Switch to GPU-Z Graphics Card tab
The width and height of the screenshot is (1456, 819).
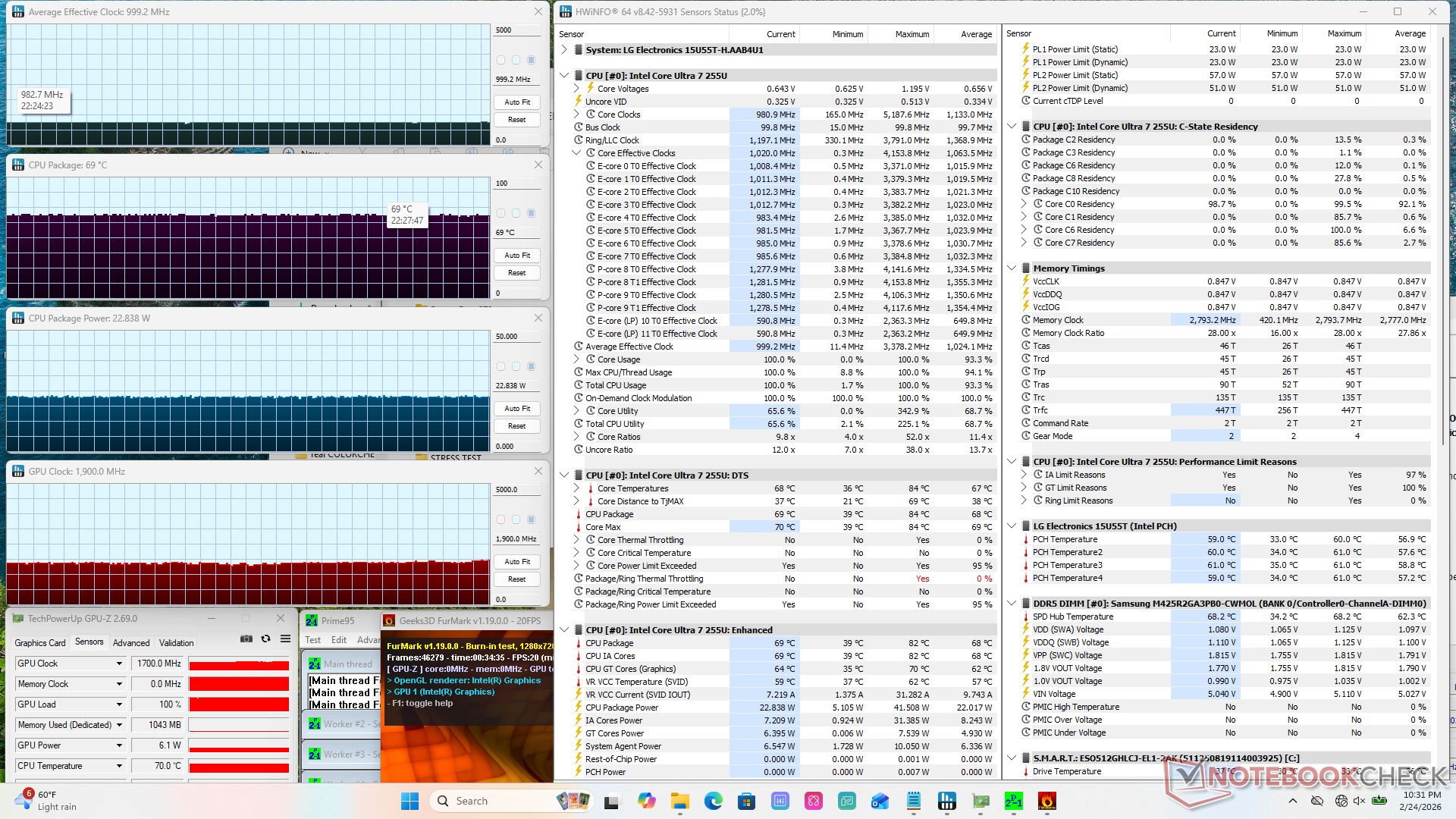pyautogui.click(x=40, y=642)
